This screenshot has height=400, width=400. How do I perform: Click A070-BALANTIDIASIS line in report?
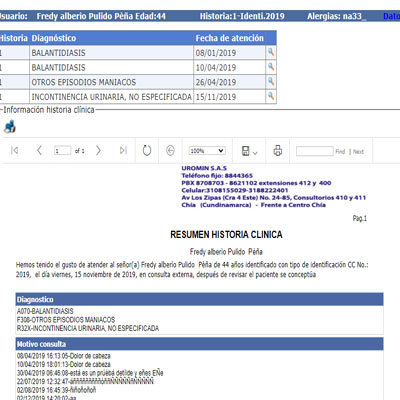[x=45, y=311]
